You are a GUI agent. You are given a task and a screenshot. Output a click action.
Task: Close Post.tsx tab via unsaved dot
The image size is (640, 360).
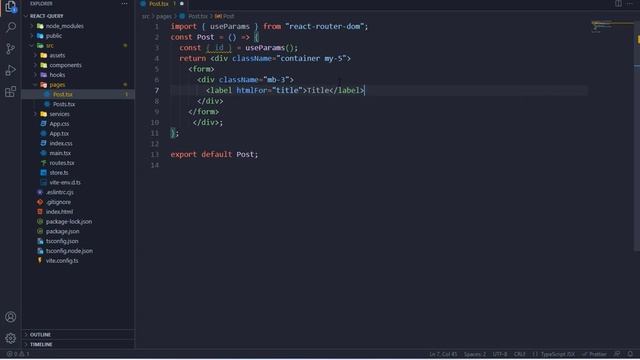pyautogui.click(x=182, y=4)
